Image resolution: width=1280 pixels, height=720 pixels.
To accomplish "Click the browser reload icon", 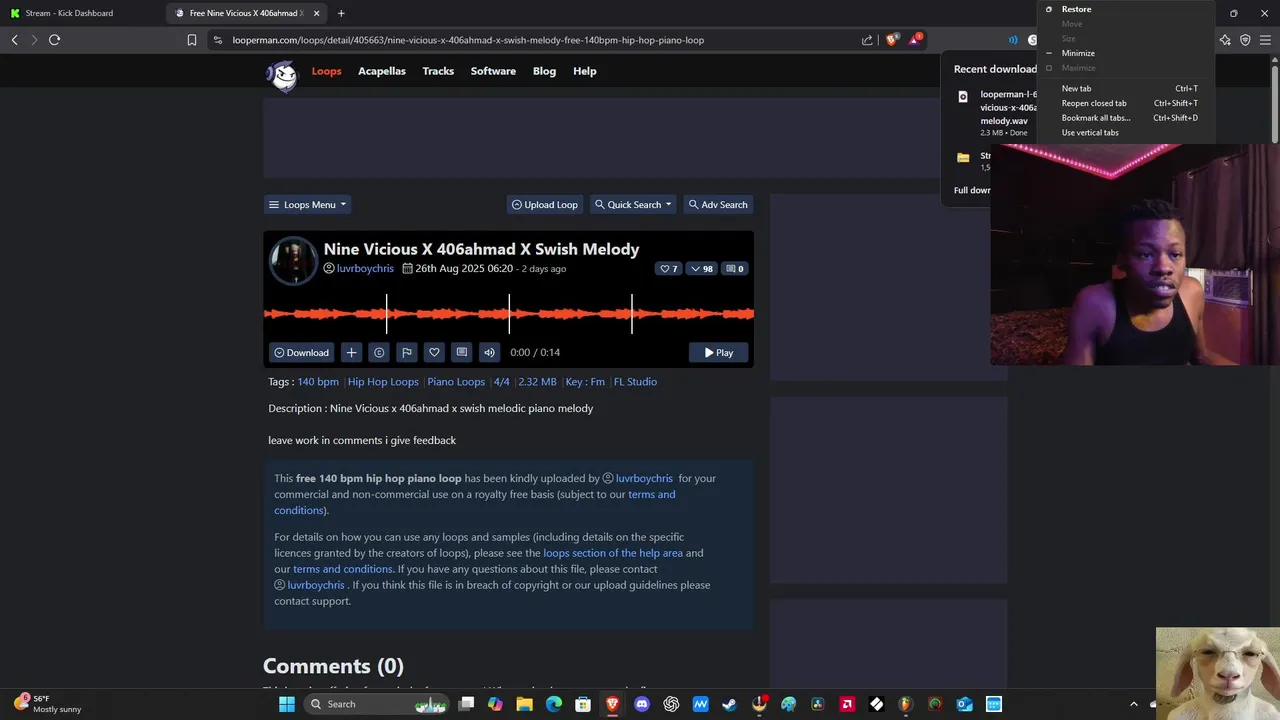I will coord(55,40).
